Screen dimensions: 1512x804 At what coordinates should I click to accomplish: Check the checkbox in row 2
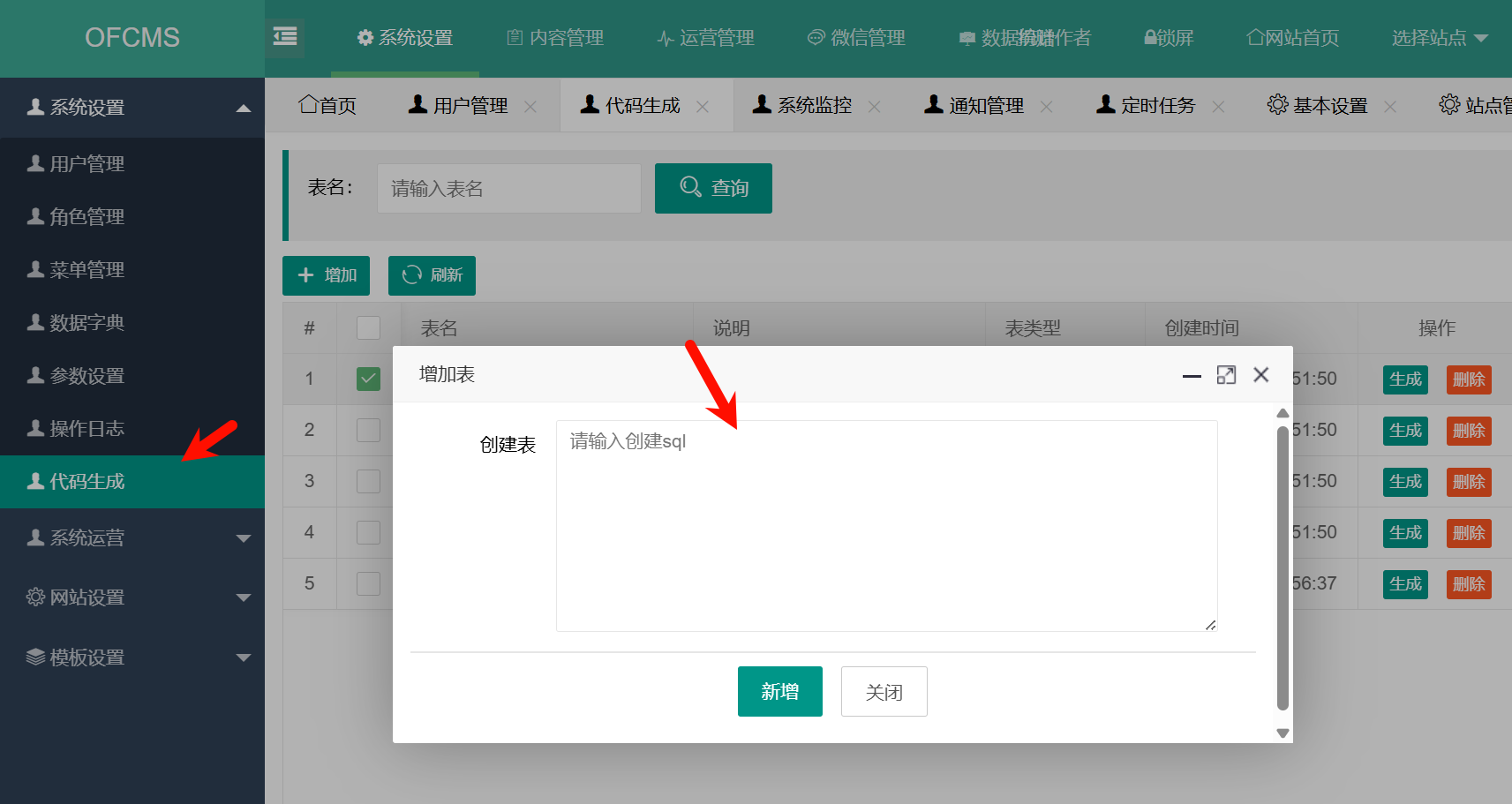368,430
